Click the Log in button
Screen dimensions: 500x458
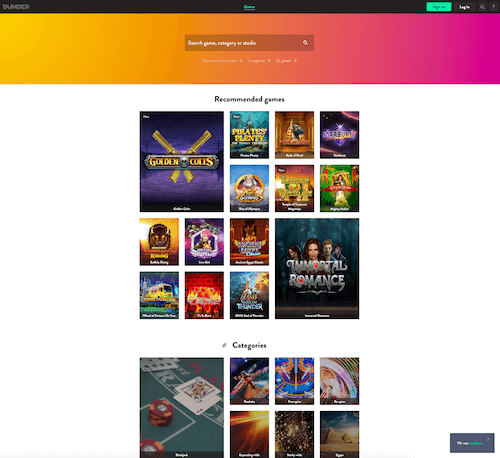(x=464, y=7)
